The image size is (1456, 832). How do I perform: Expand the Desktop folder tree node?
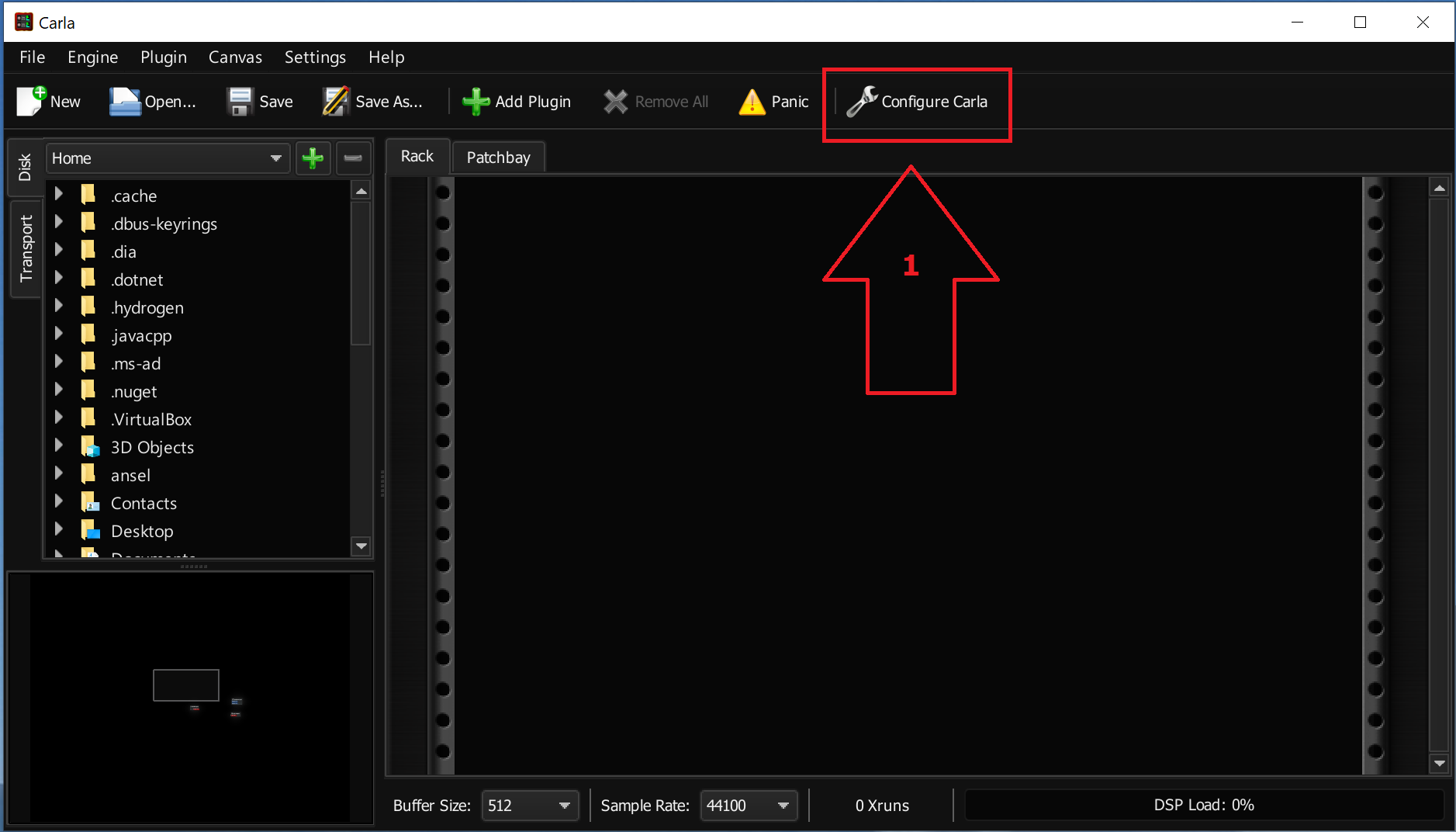[59, 530]
